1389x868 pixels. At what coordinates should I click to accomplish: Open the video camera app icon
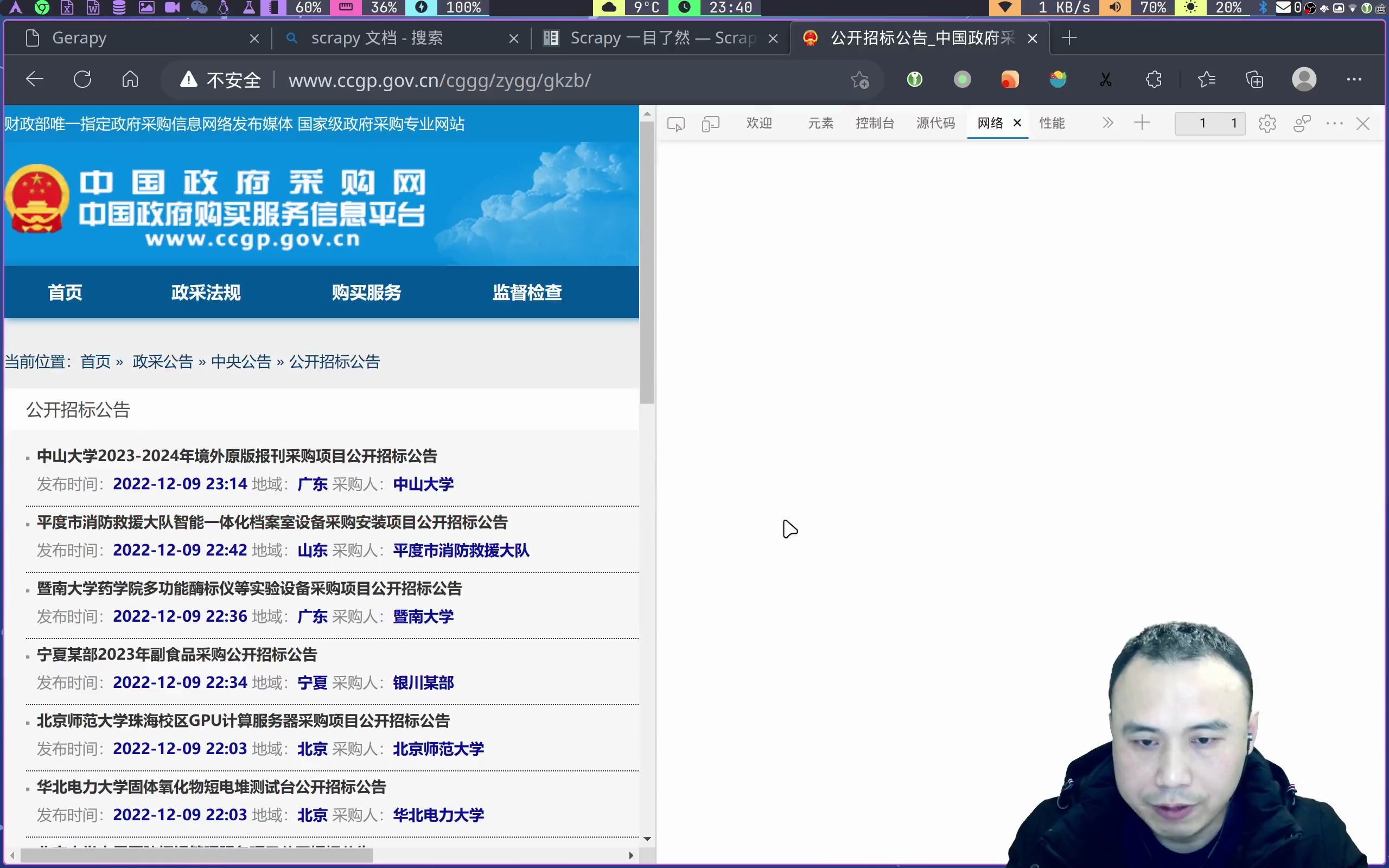pyautogui.click(x=172, y=8)
